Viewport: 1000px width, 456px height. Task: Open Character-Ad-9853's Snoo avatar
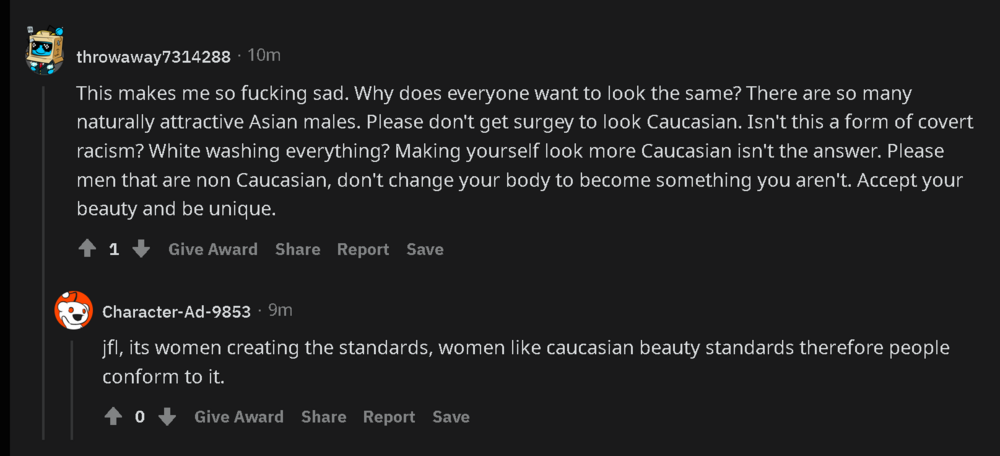coord(73,310)
